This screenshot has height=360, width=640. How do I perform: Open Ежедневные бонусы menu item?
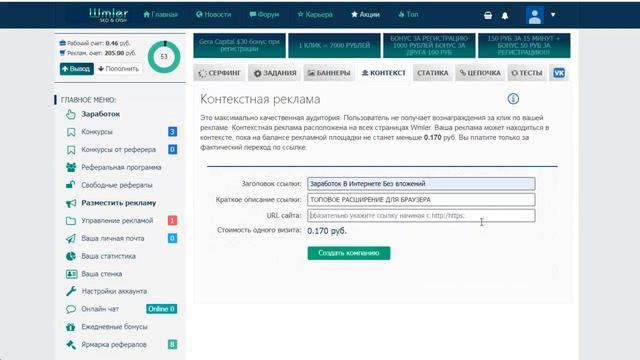114,327
